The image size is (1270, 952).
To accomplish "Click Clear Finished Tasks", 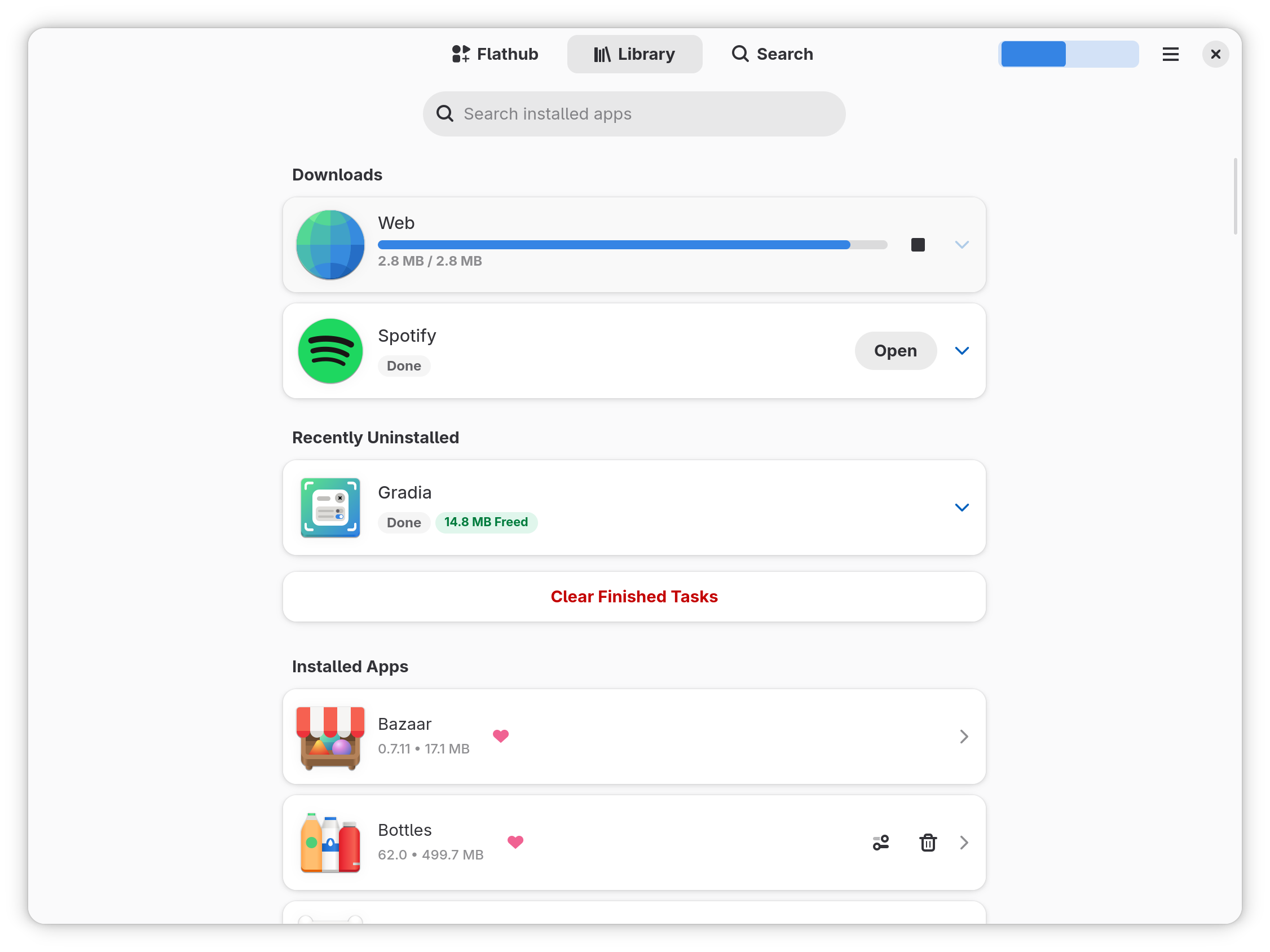I will coord(634,597).
